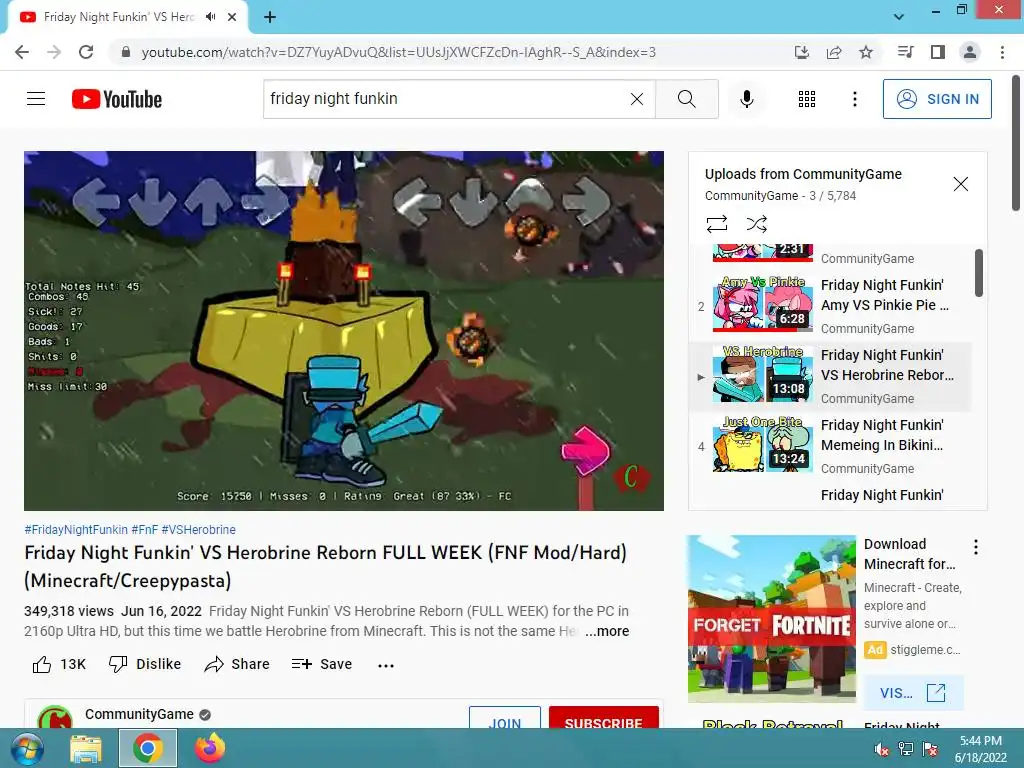Open Memeing In Bikini playlist thumbnail
The width and height of the screenshot is (1024, 768).
click(x=763, y=443)
